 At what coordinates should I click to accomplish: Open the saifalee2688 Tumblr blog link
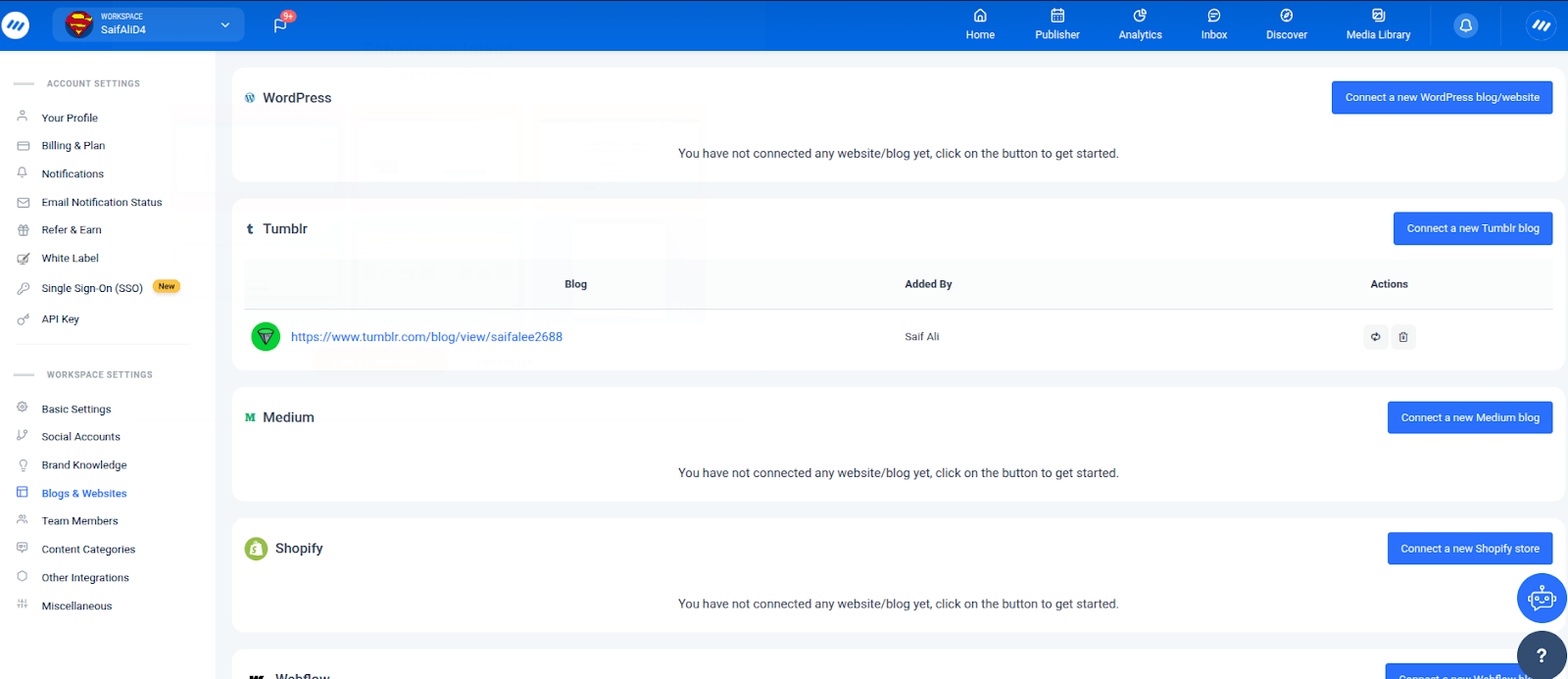(426, 336)
